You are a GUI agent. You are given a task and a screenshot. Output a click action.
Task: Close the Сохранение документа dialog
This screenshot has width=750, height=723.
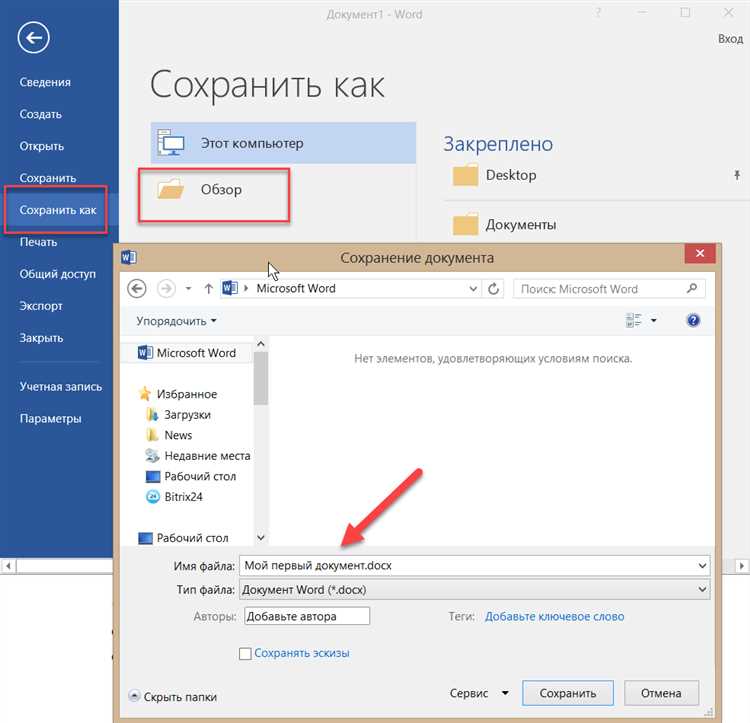tap(700, 253)
